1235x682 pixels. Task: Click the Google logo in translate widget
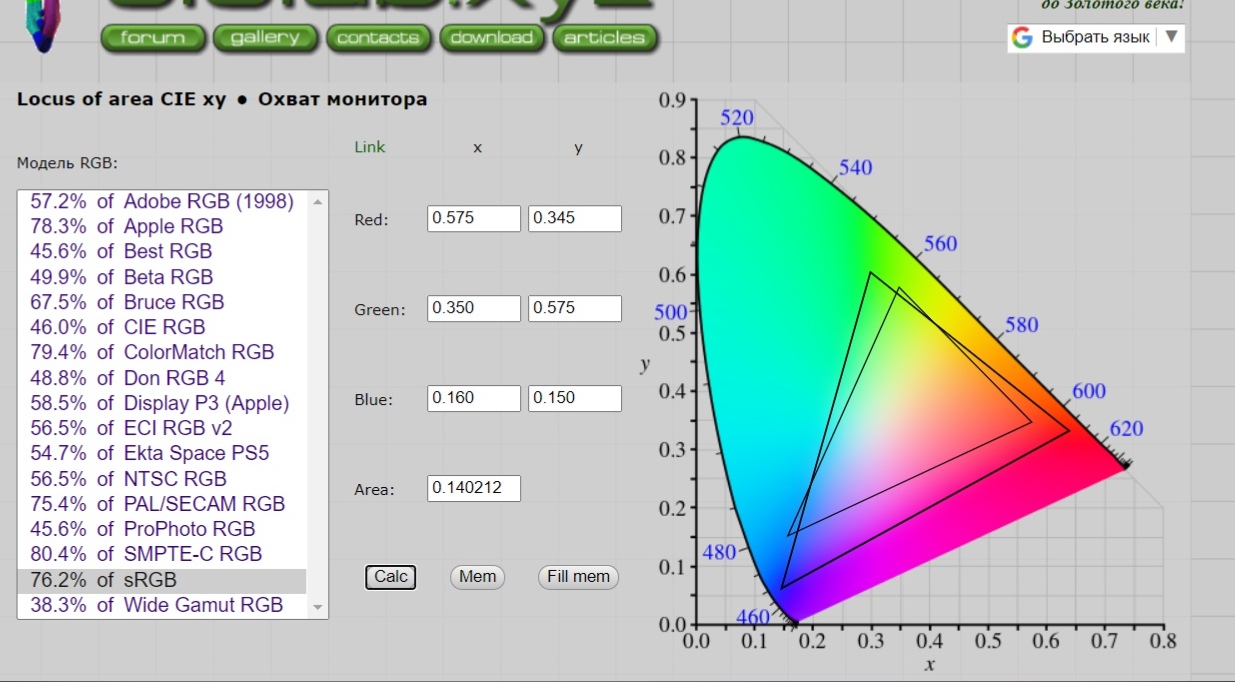click(x=1022, y=38)
